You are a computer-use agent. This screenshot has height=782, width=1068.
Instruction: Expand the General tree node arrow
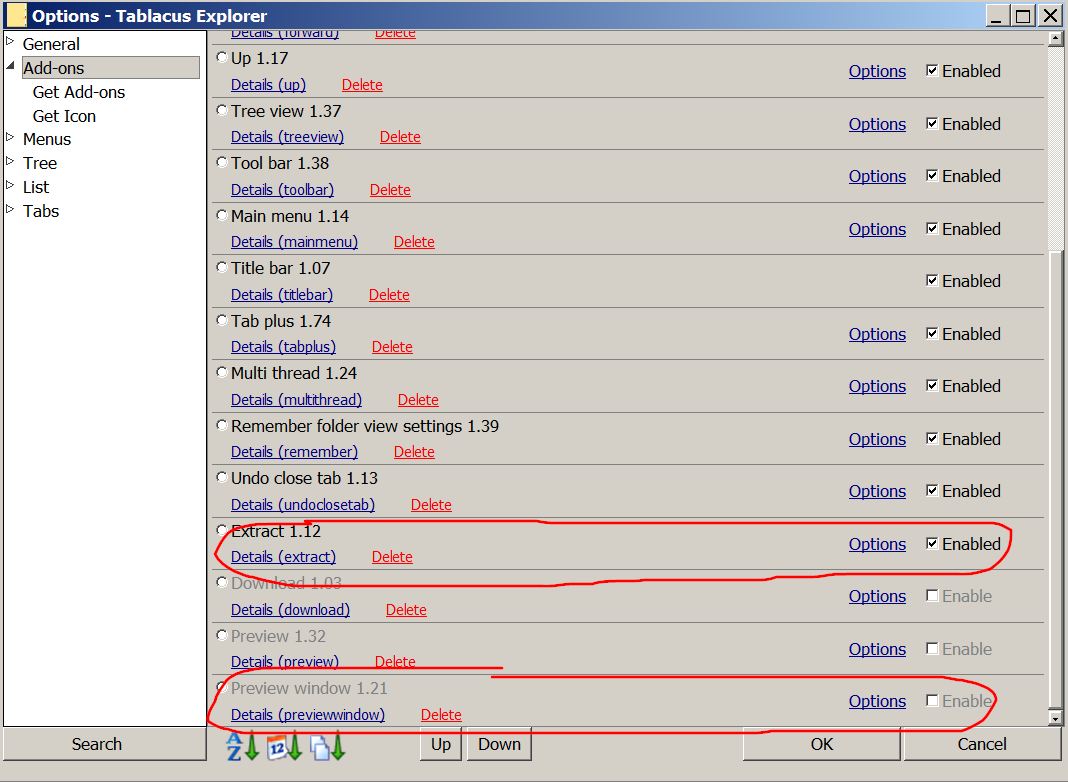[x=10, y=42]
